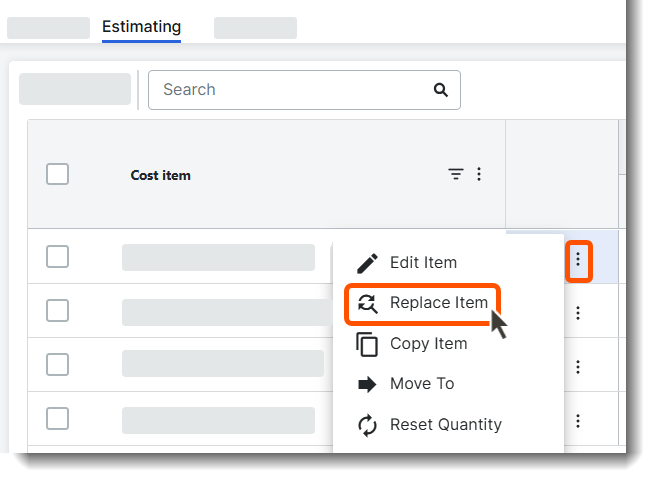
Task: Open the Cost item column options menu
Action: pyautogui.click(x=479, y=174)
